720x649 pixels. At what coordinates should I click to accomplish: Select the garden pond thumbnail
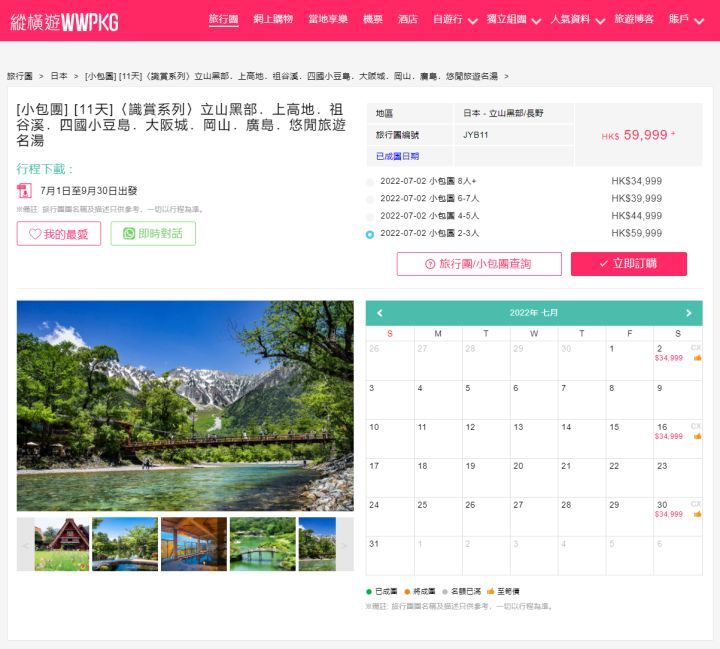pos(125,544)
